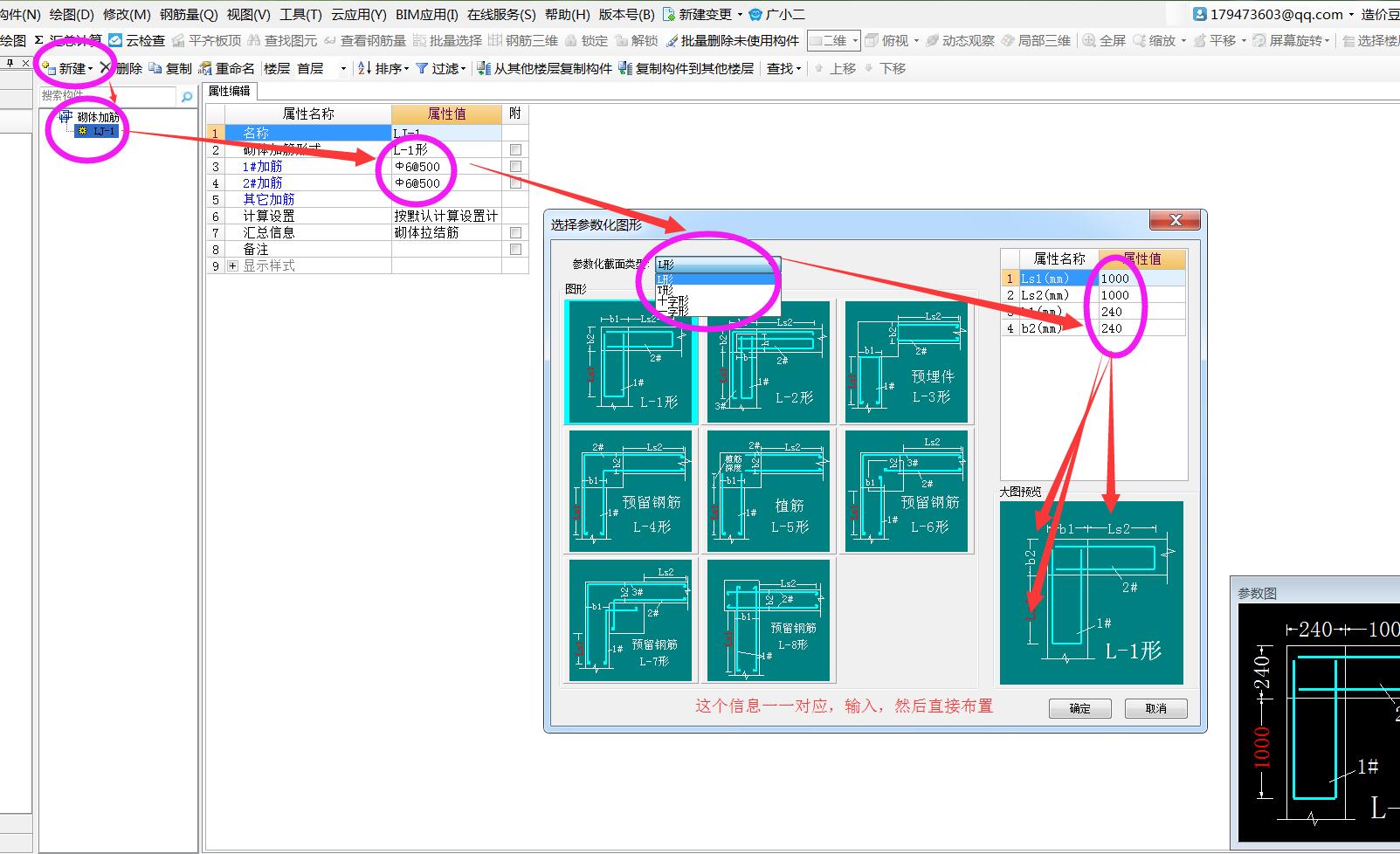Click the 179473603@qq.com account button
The image size is (1400, 854).
(x=1274, y=14)
